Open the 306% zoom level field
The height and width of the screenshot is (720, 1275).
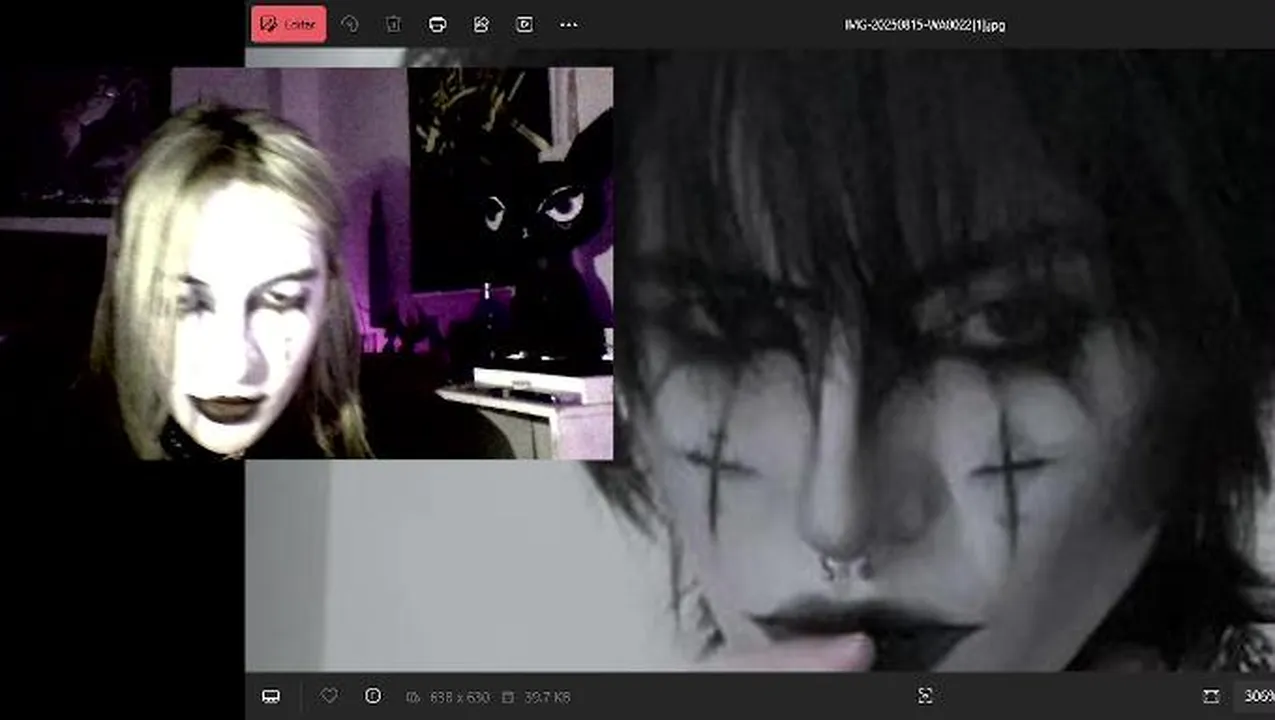point(1257,696)
